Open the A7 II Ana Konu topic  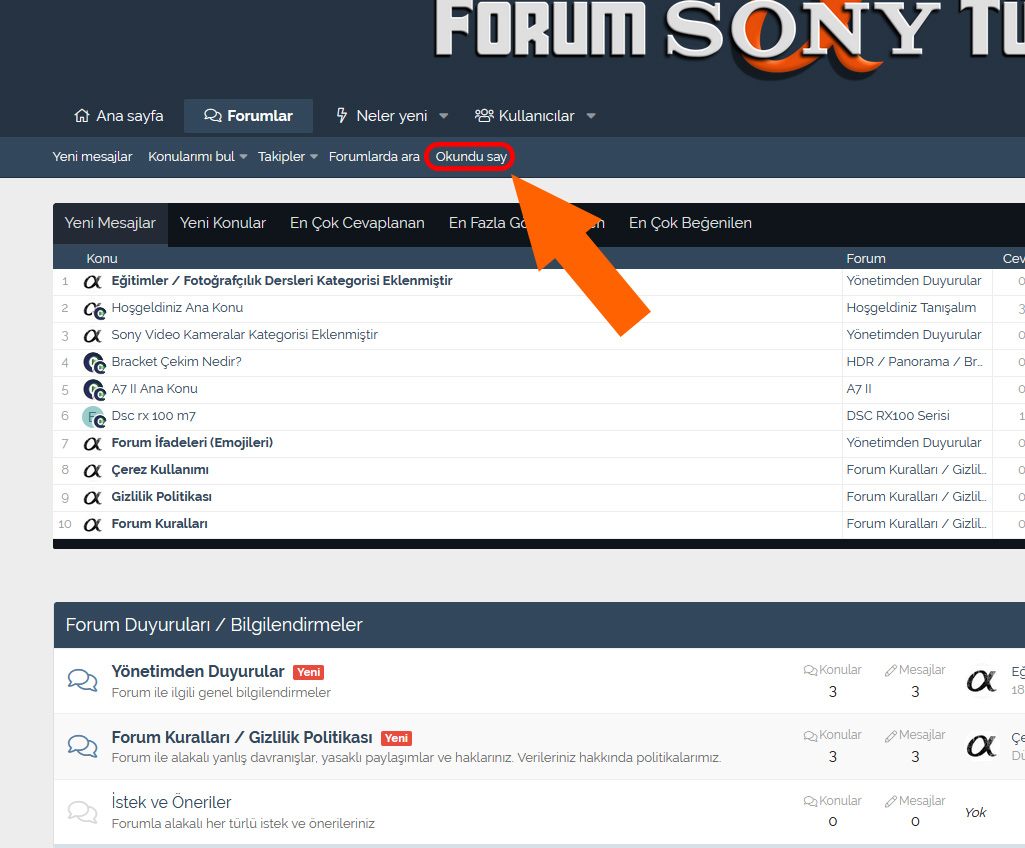coord(154,389)
